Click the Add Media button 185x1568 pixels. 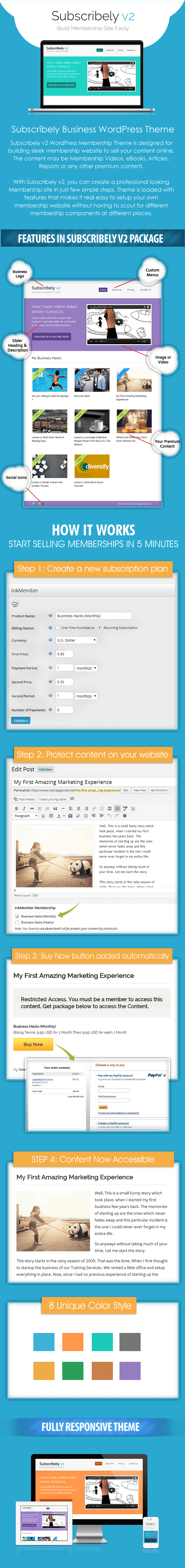[x=25, y=799]
